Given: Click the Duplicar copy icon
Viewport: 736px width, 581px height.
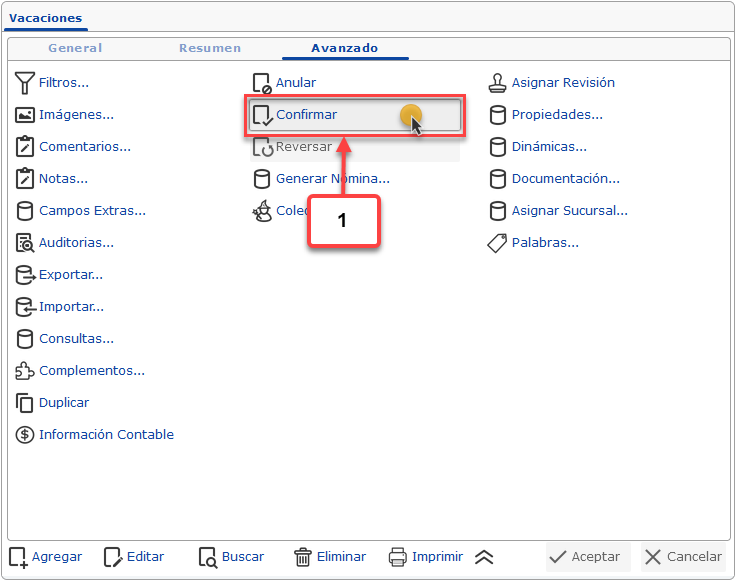Looking at the screenshot, I should coord(24,403).
